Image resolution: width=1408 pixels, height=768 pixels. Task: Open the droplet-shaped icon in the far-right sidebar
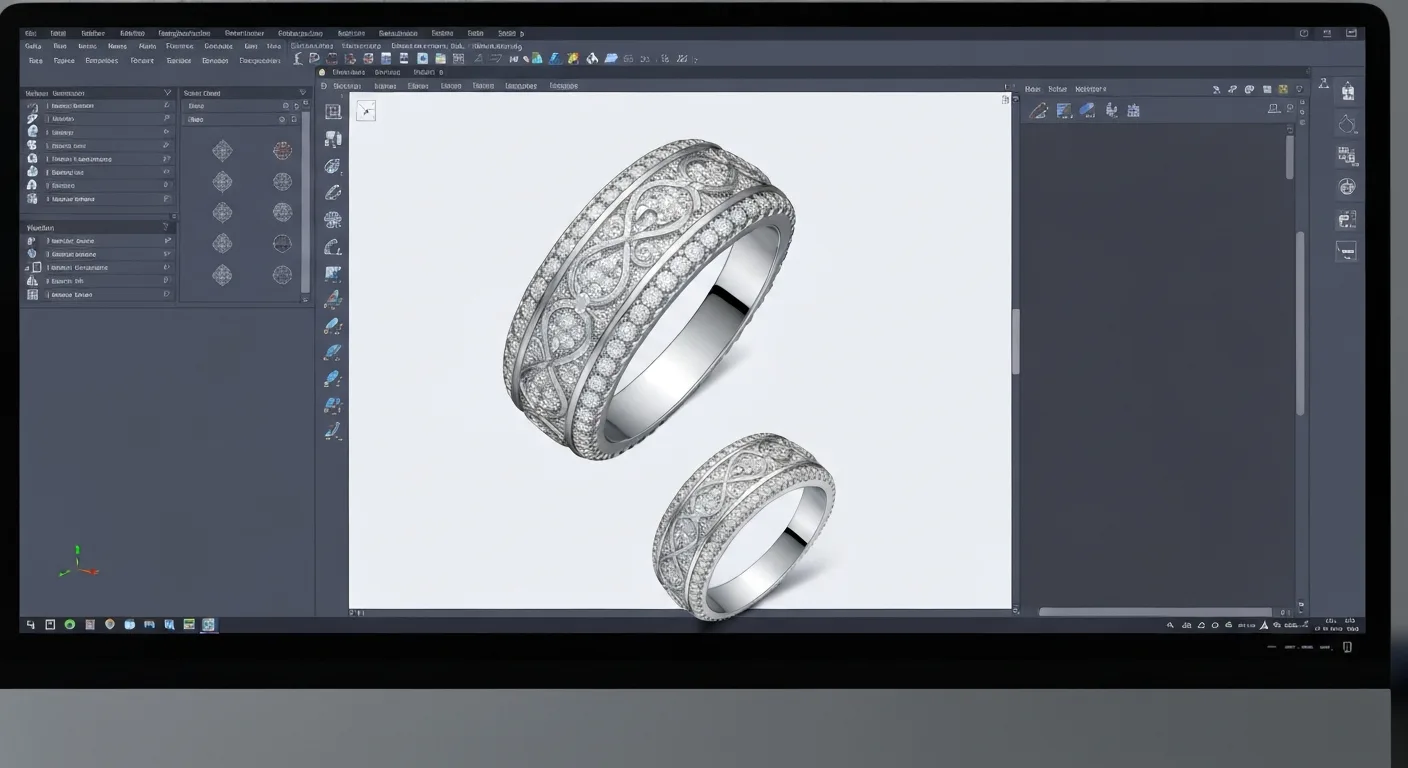tap(1347, 124)
